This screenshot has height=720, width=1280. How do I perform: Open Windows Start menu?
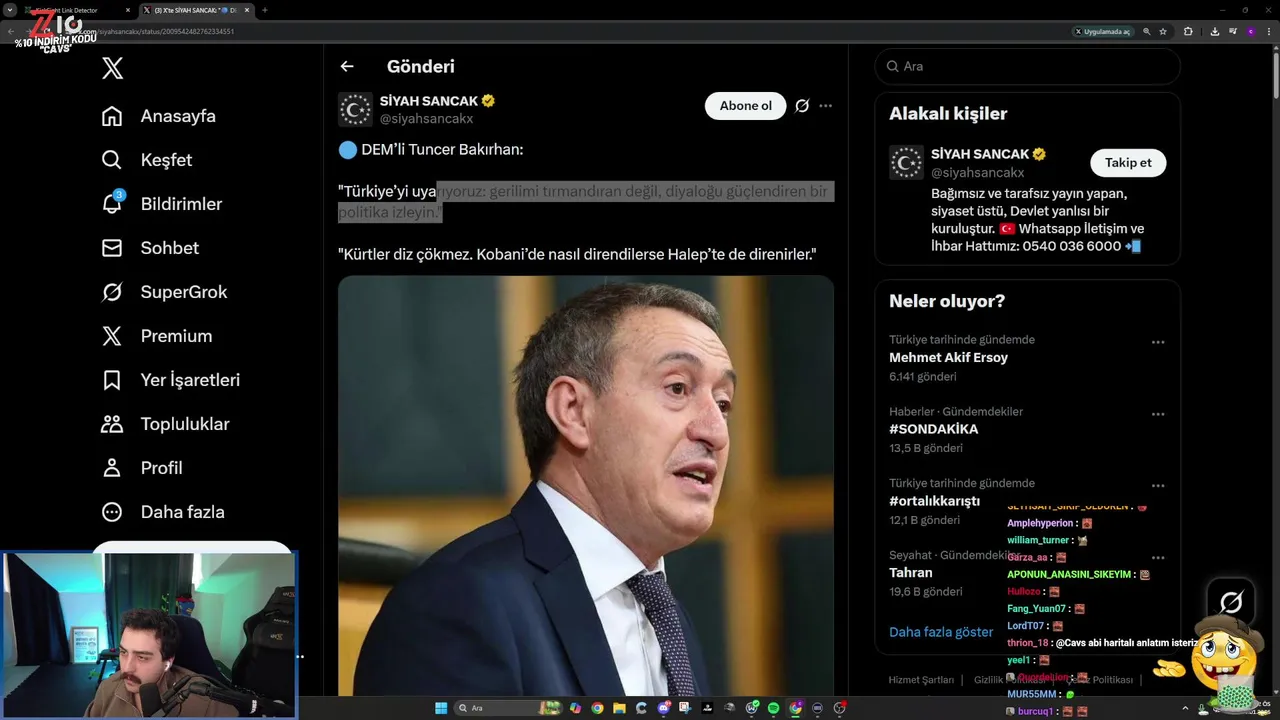click(x=441, y=708)
